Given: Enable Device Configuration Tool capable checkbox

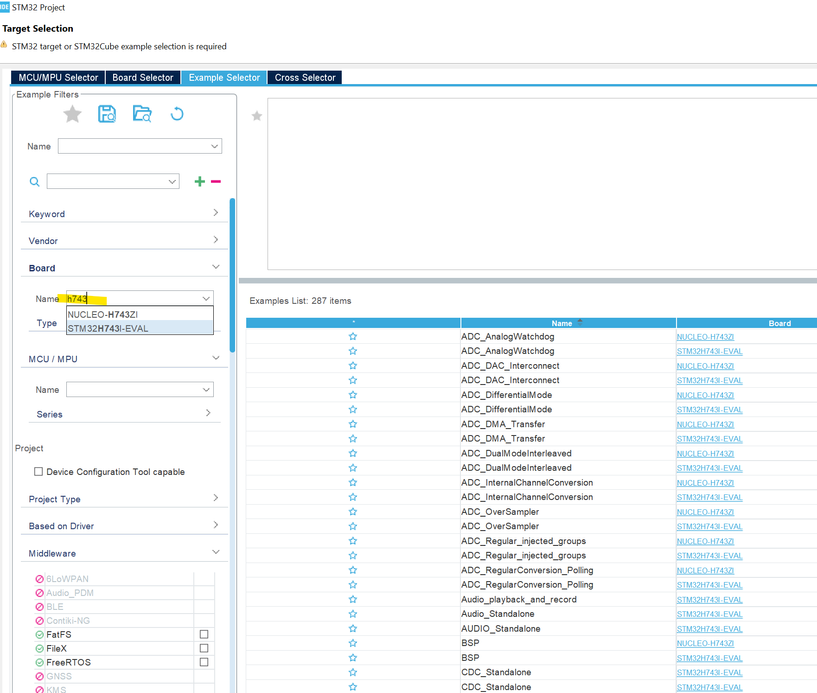Looking at the screenshot, I should pyautogui.click(x=38, y=472).
